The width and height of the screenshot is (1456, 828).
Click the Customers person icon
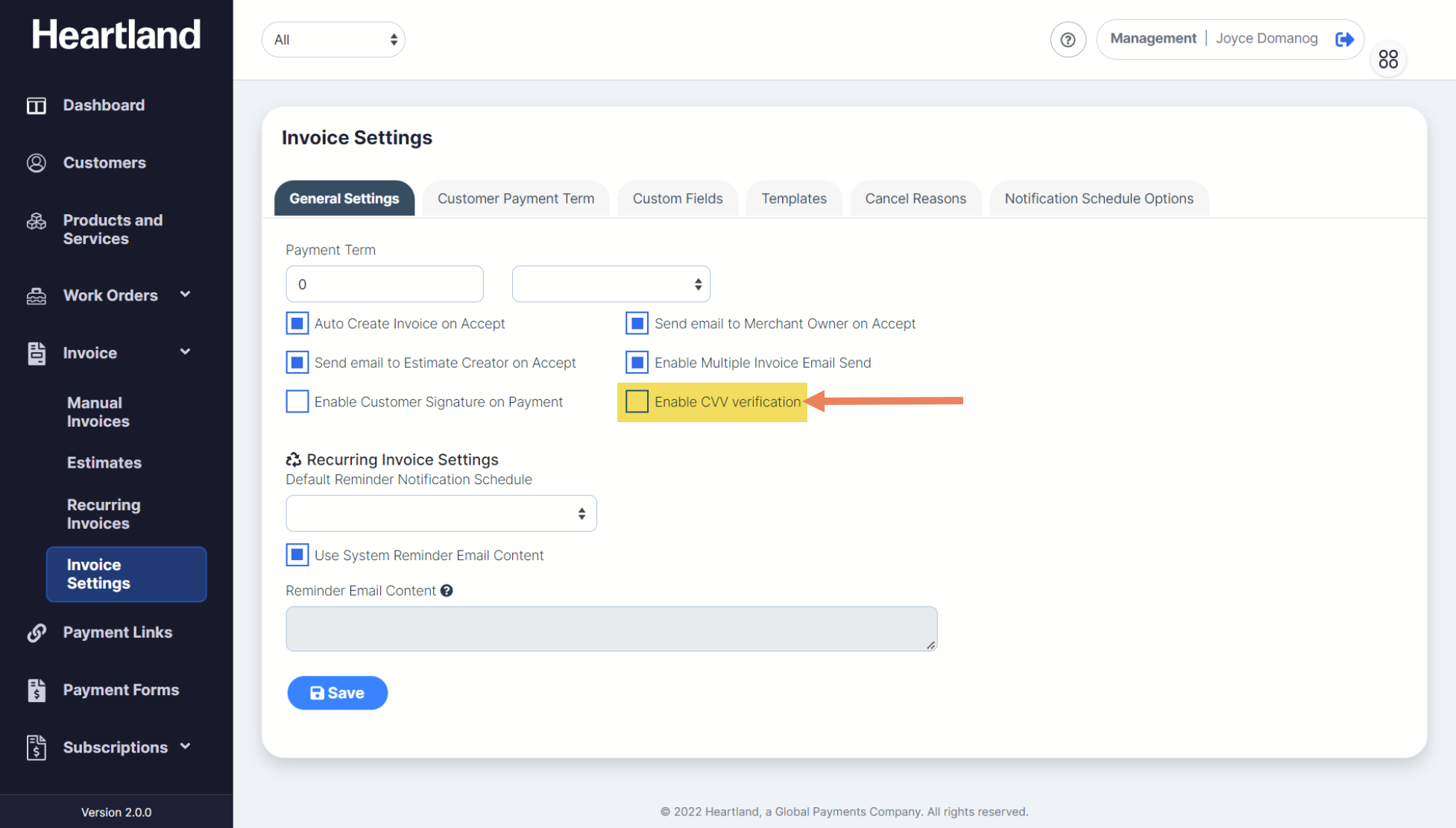click(x=36, y=163)
